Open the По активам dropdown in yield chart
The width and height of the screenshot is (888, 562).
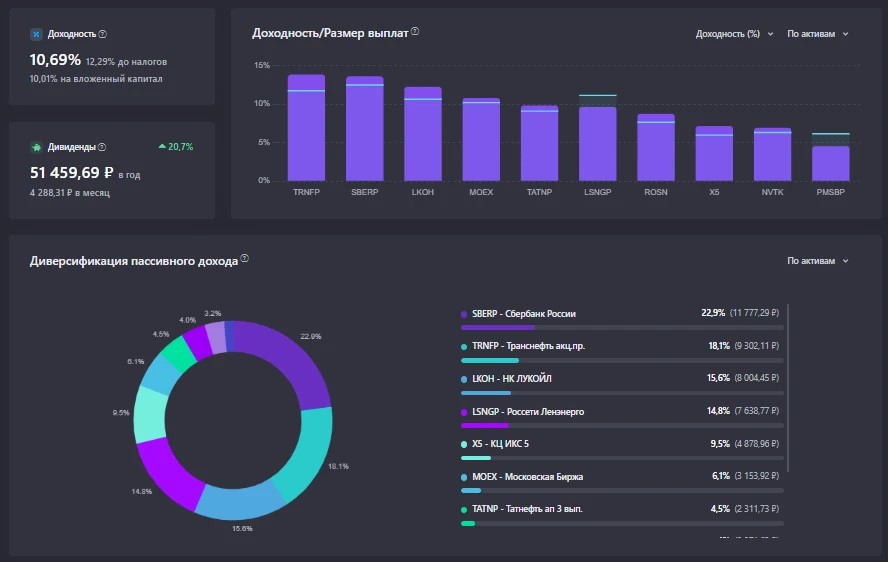coord(818,34)
